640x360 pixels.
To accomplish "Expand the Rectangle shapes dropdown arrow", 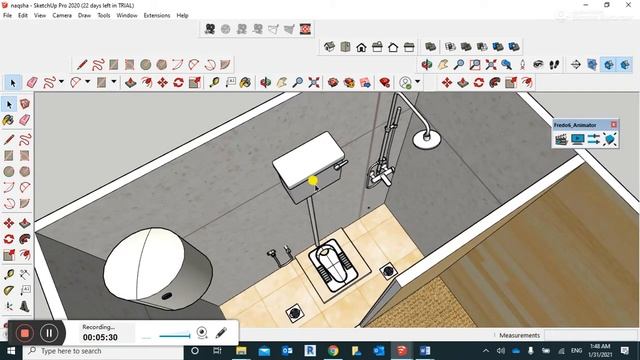I will tap(113, 82).
